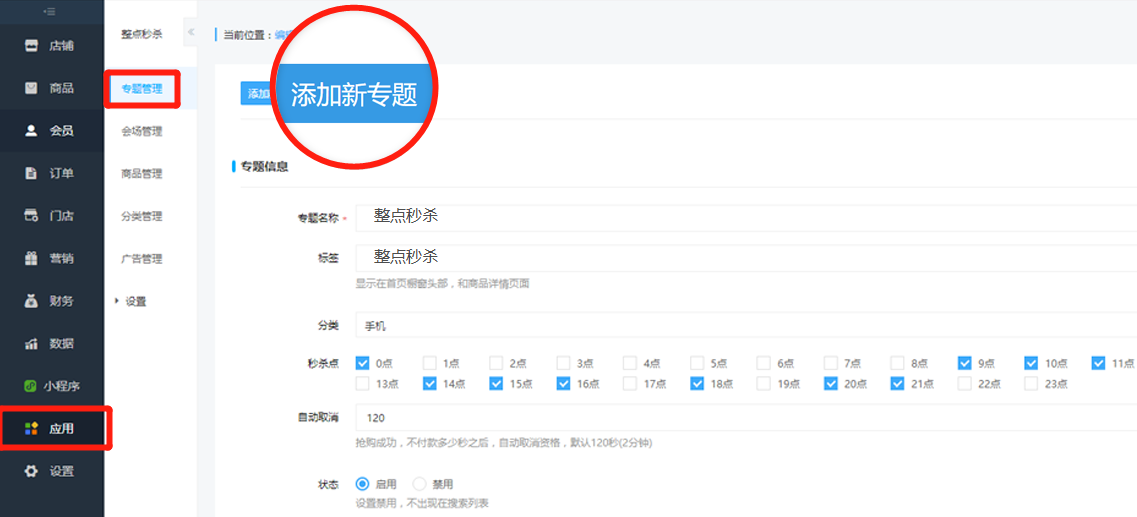Screen dimensions: 1137x517
Task: Open 会场管理 in the submenu
Action: pyautogui.click(x=142, y=131)
